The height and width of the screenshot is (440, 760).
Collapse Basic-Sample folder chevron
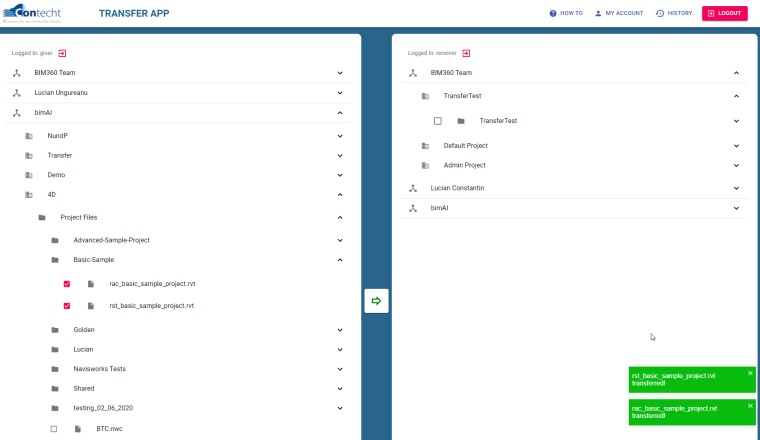340,260
